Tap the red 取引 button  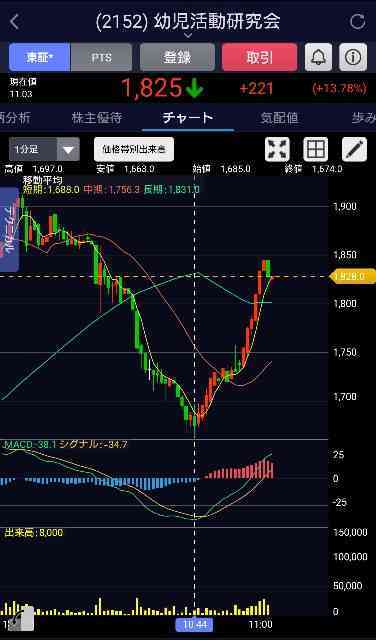point(260,57)
